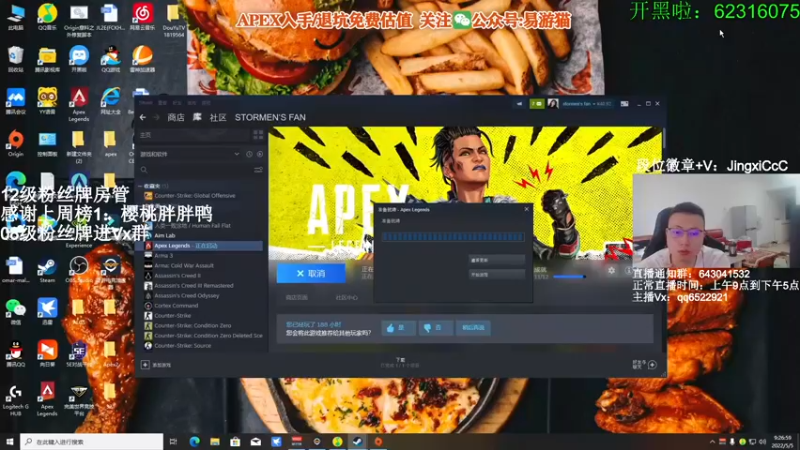Click the ready-to-play filter icon

click(260, 154)
